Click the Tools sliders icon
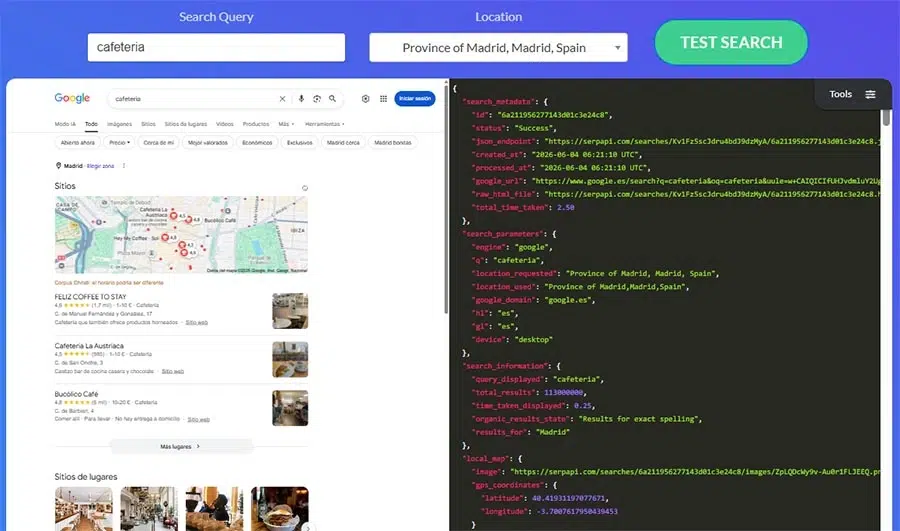 (x=870, y=94)
